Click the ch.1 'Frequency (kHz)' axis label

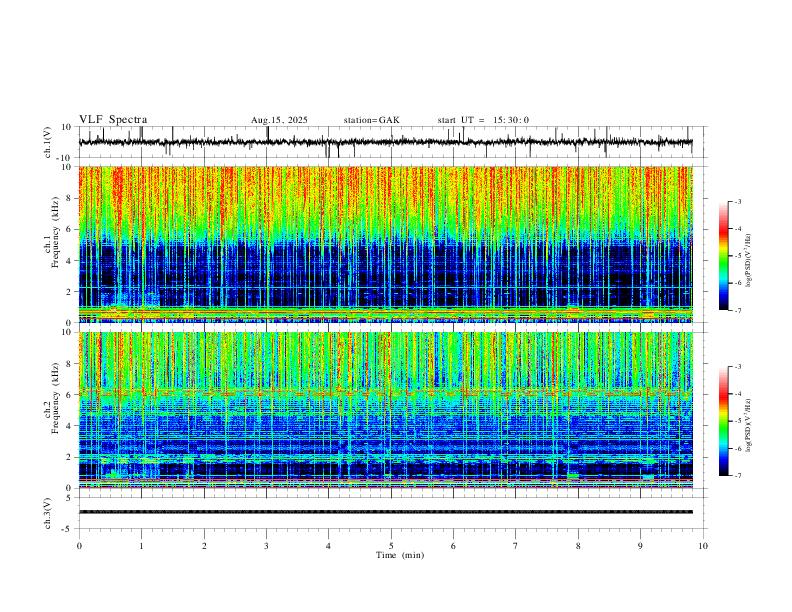[x=55, y=232]
